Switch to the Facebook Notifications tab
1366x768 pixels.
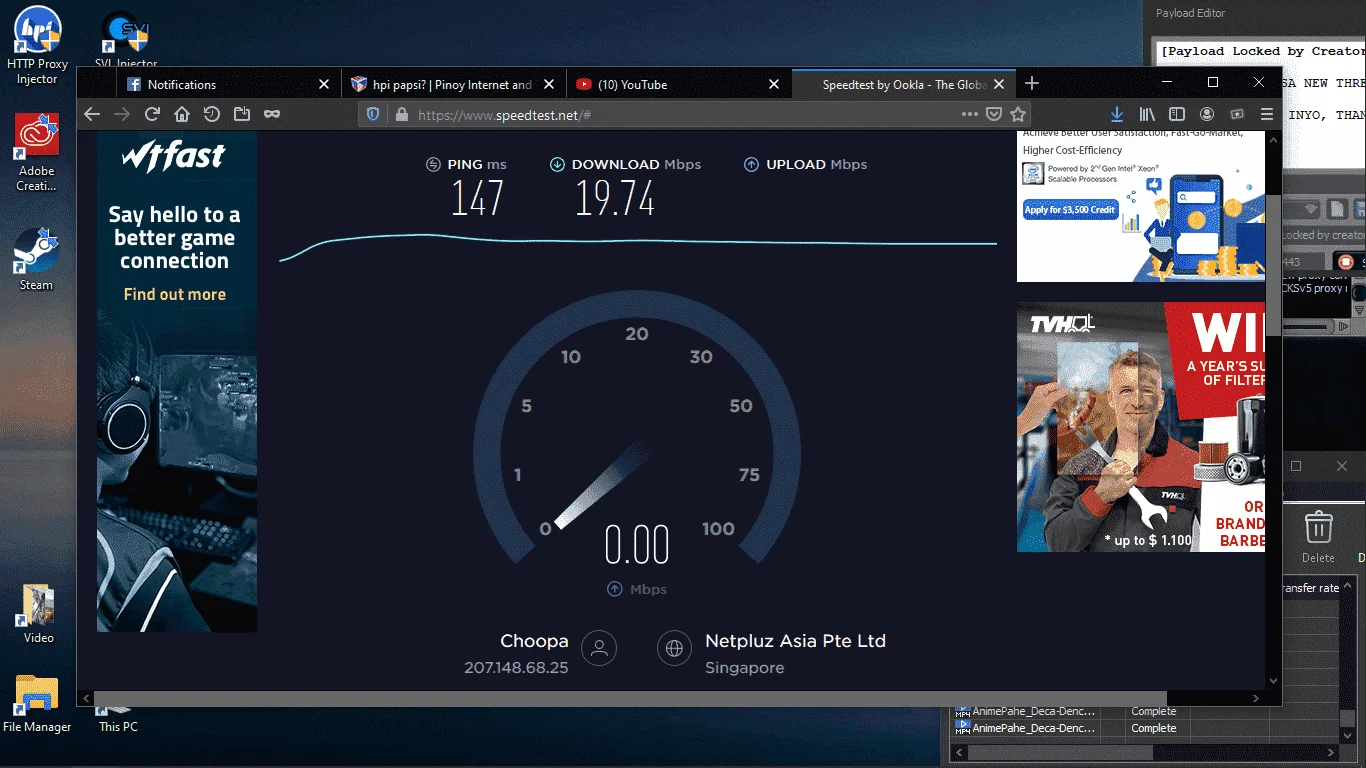[x=229, y=85]
